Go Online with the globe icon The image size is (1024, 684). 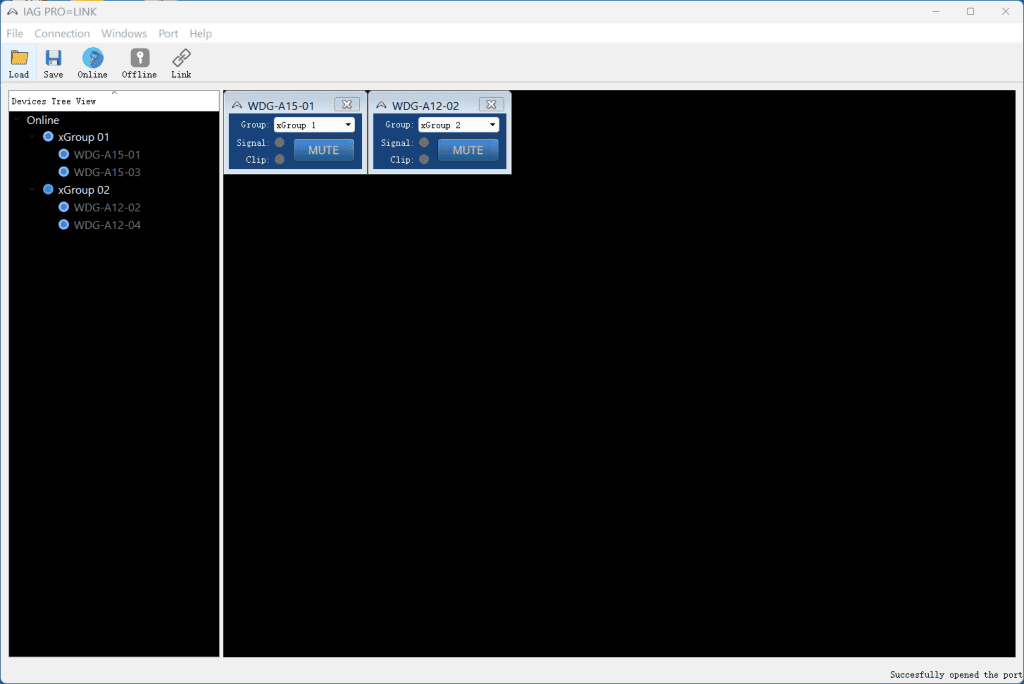pos(93,58)
